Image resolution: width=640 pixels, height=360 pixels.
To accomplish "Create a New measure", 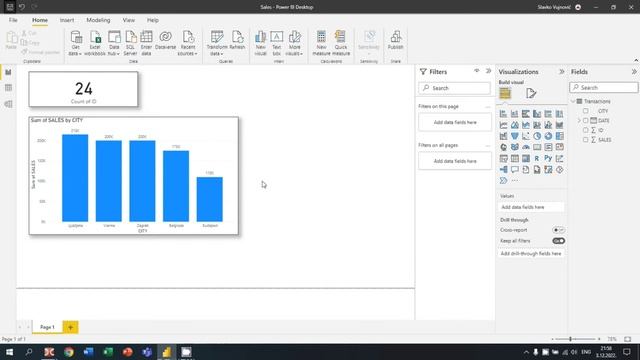I will (x=321, y=43).
